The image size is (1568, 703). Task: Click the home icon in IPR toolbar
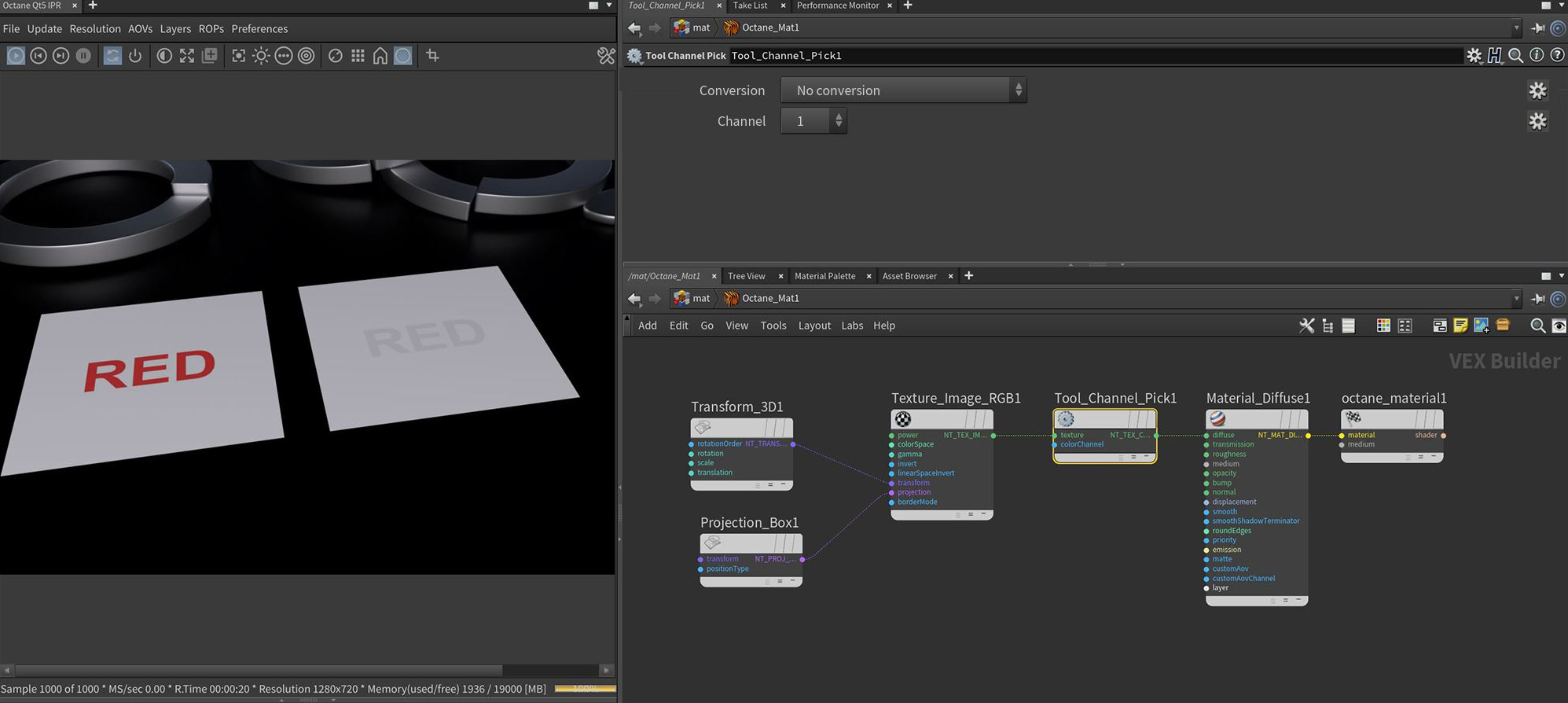tap(380, 56)
